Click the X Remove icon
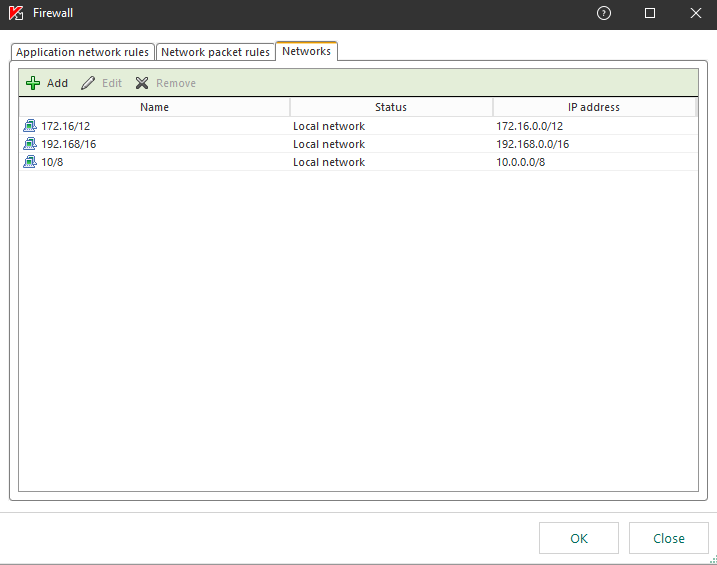Image resolution: width=717 pixels, height=565 pixels. click(142, 83)
